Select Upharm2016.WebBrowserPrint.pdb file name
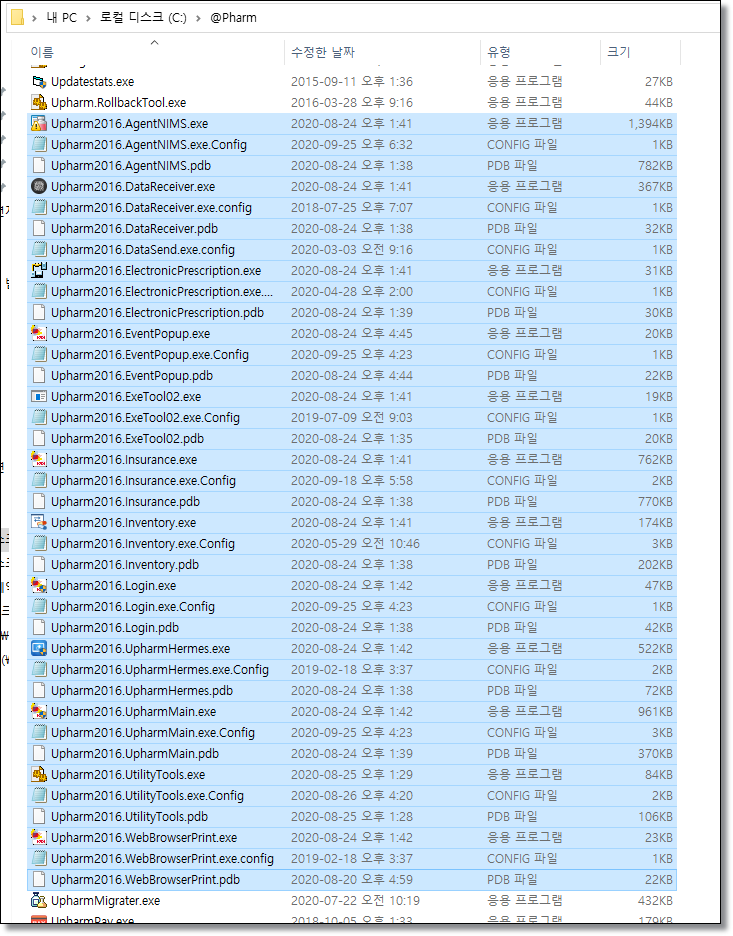Viewport: 733px width, 936px height. 144,880
